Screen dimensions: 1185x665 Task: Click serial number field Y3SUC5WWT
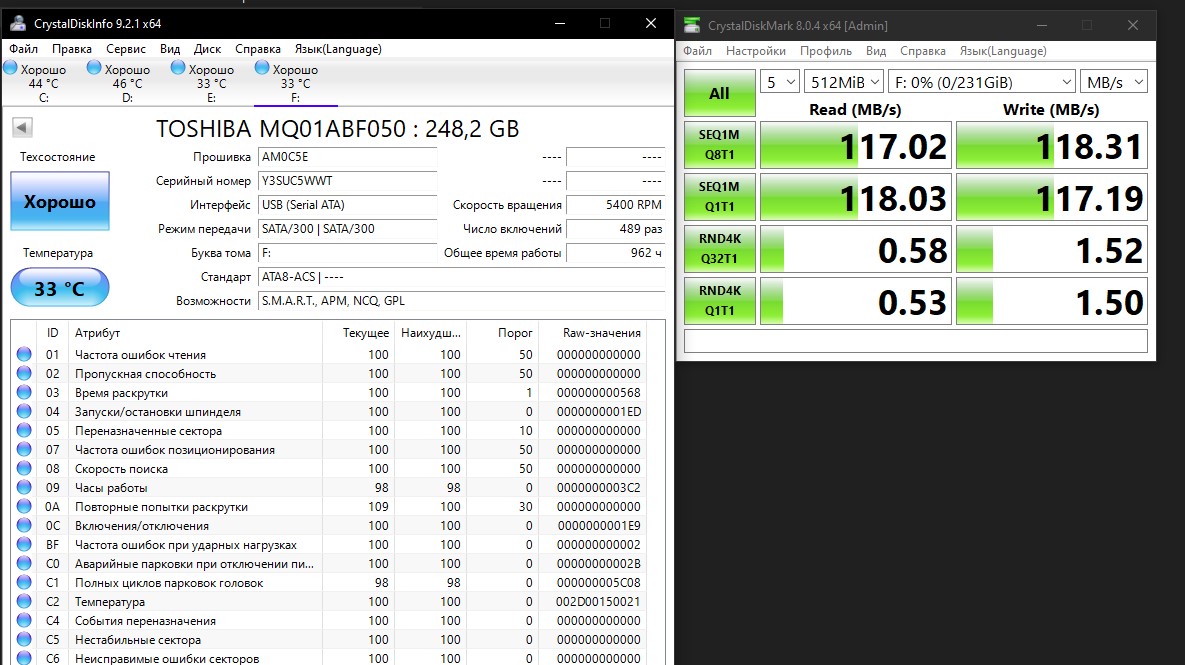tap(348, 181)
